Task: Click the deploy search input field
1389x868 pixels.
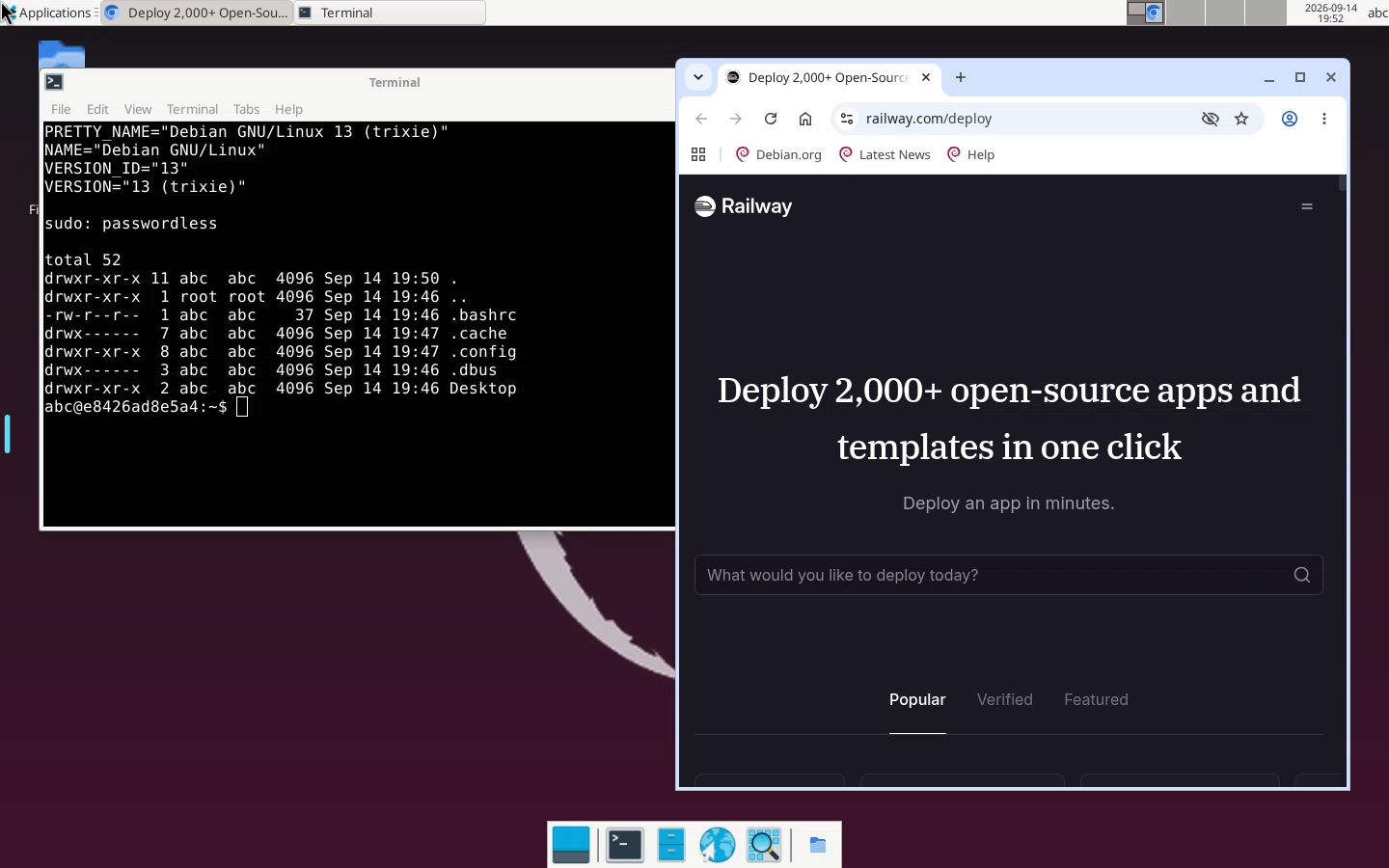Action: click(1008, 575)
